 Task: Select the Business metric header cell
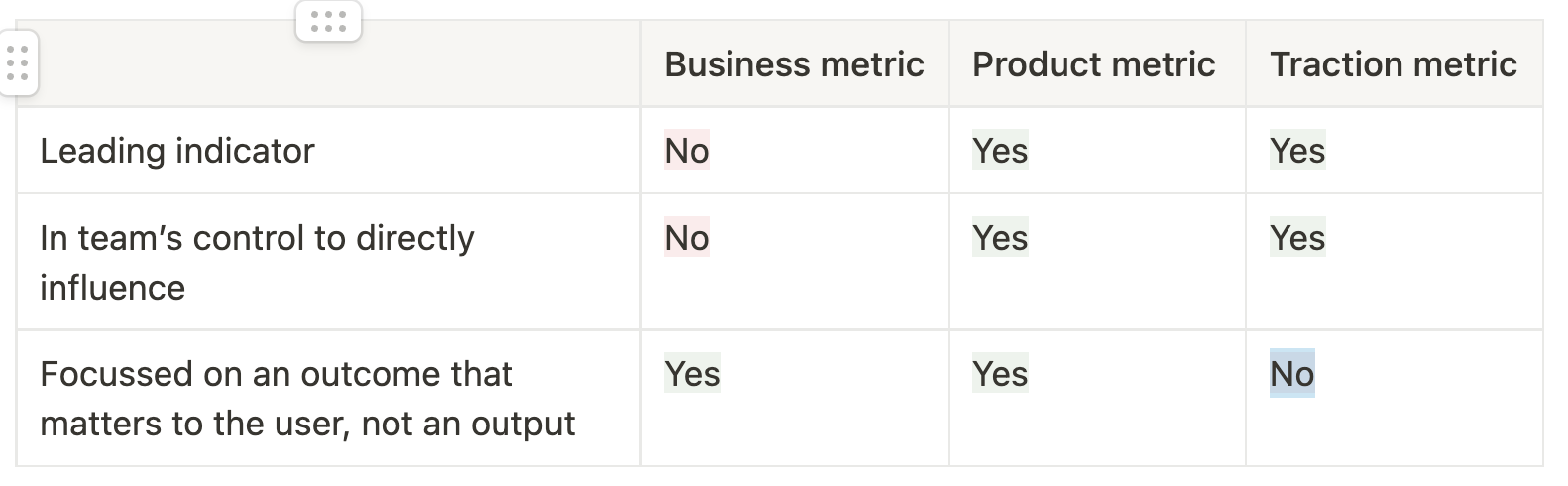tap(794, 64)
